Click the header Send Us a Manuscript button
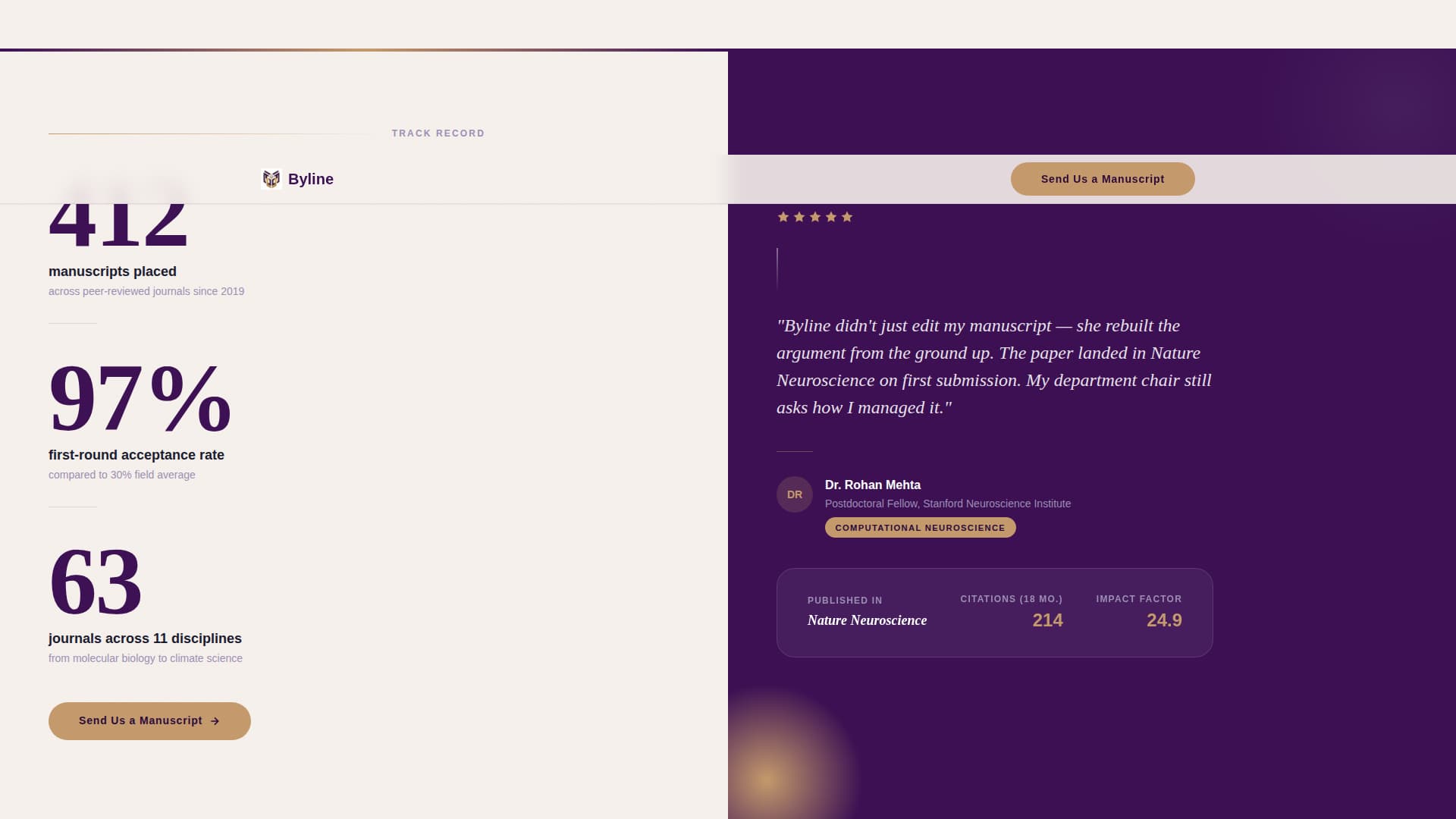The image size is (1456, 819). 1103,179
